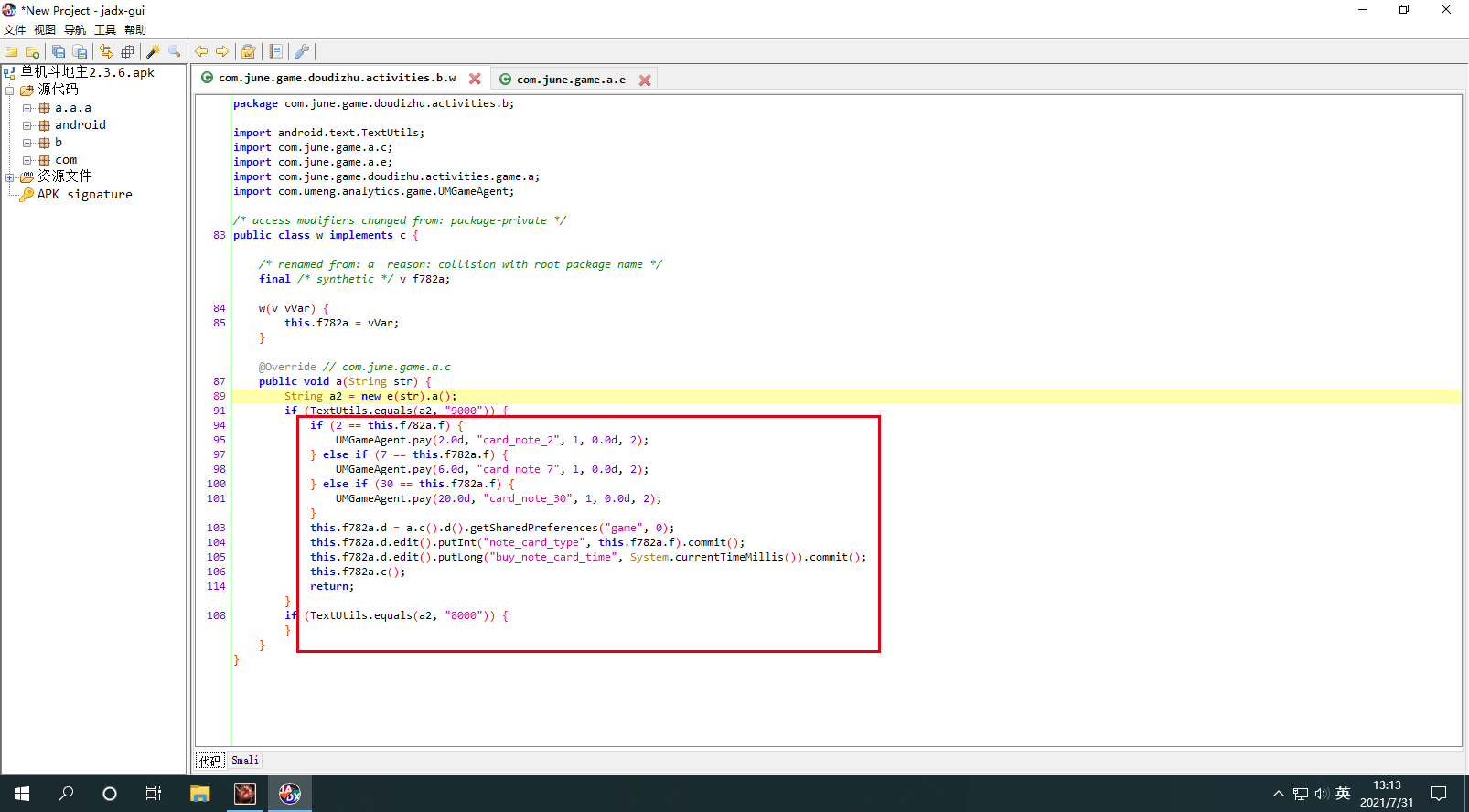
Task: Click the Open file toolbar icon
Action: pos(11,52)
